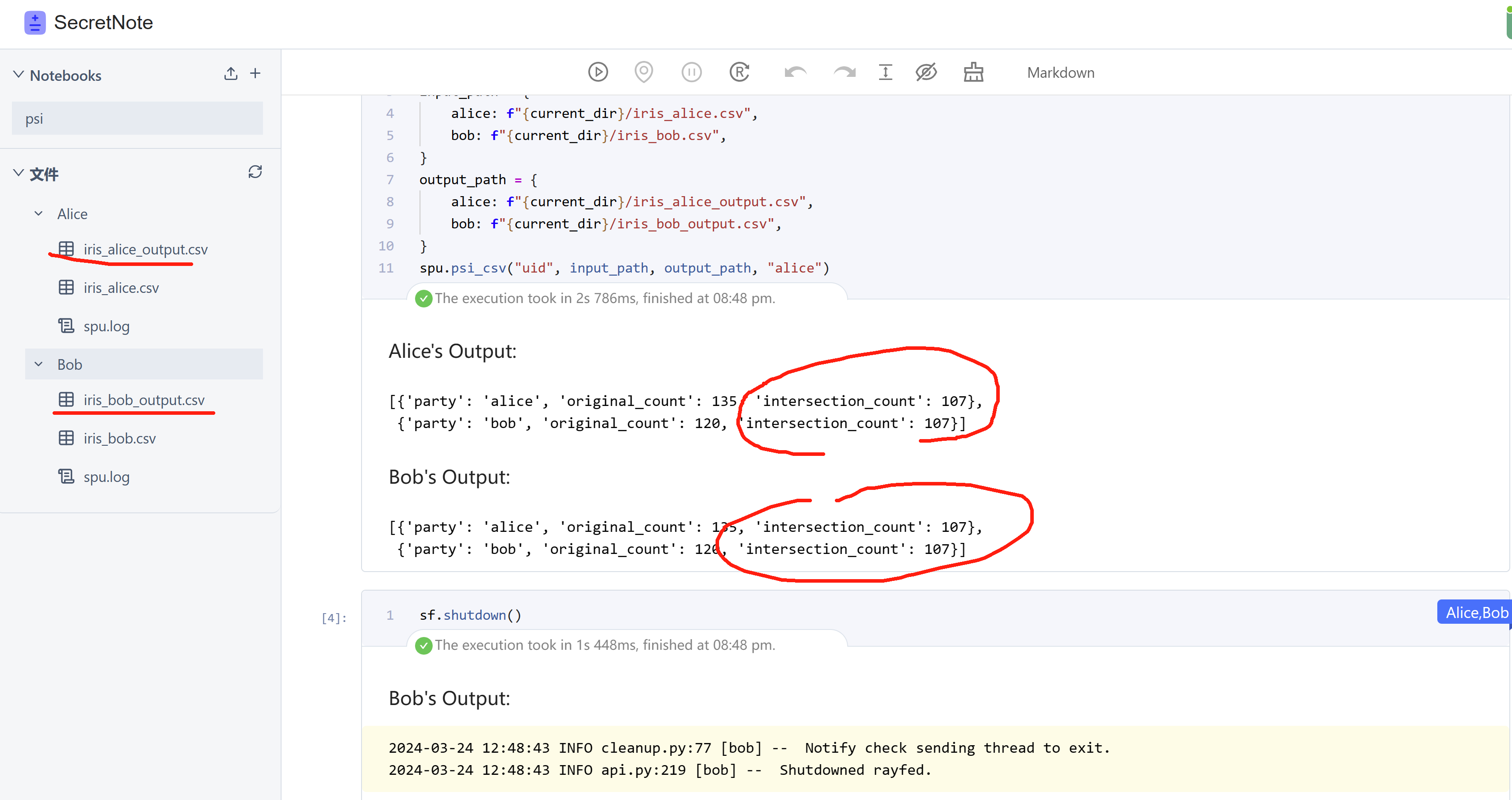The width and height of the screenshot is (1512, 800).
Task: Click the clear outputs broom icon
Action: [x=973, y=72]
